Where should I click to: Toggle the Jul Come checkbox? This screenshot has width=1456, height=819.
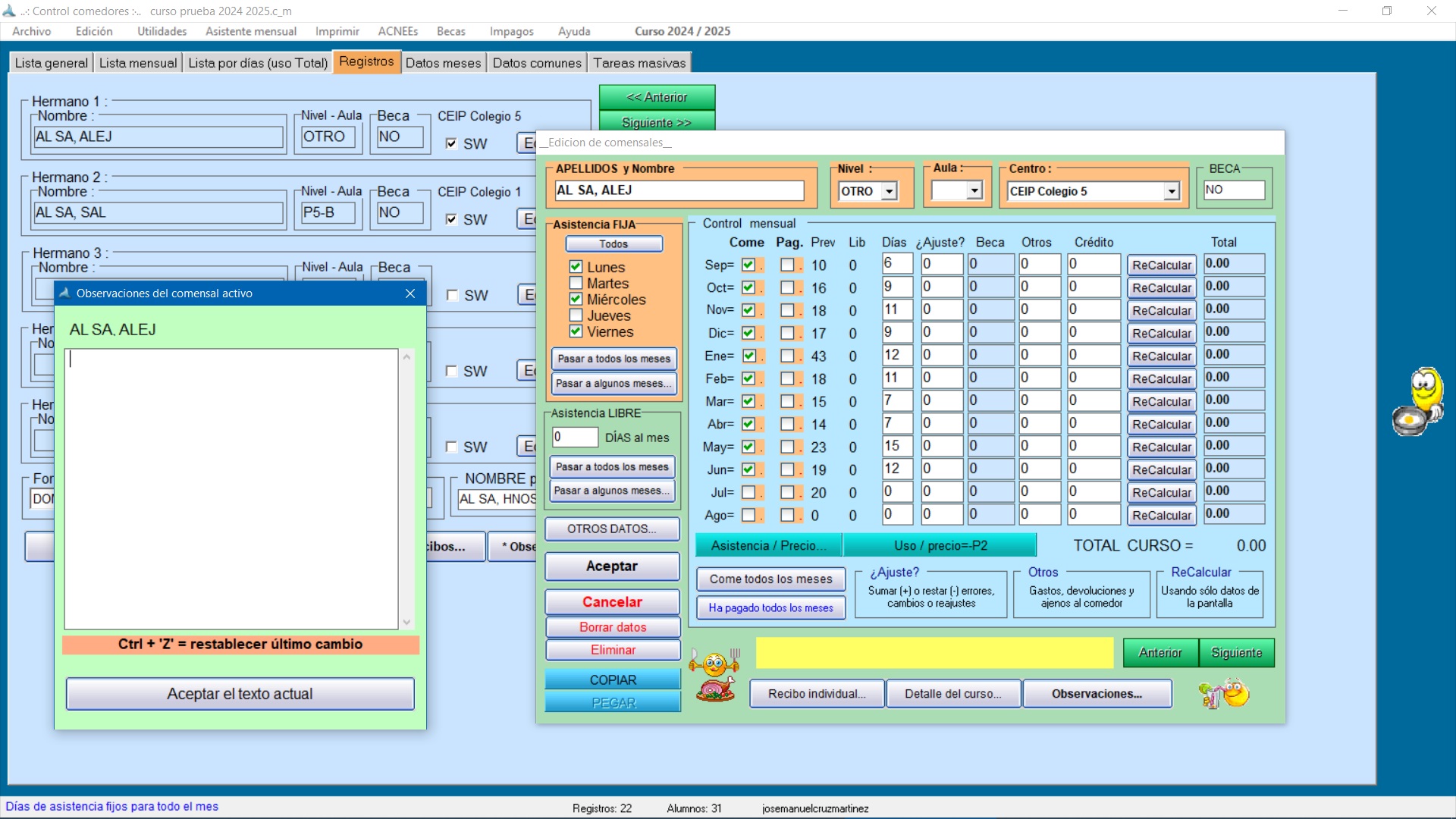point(748,493)
